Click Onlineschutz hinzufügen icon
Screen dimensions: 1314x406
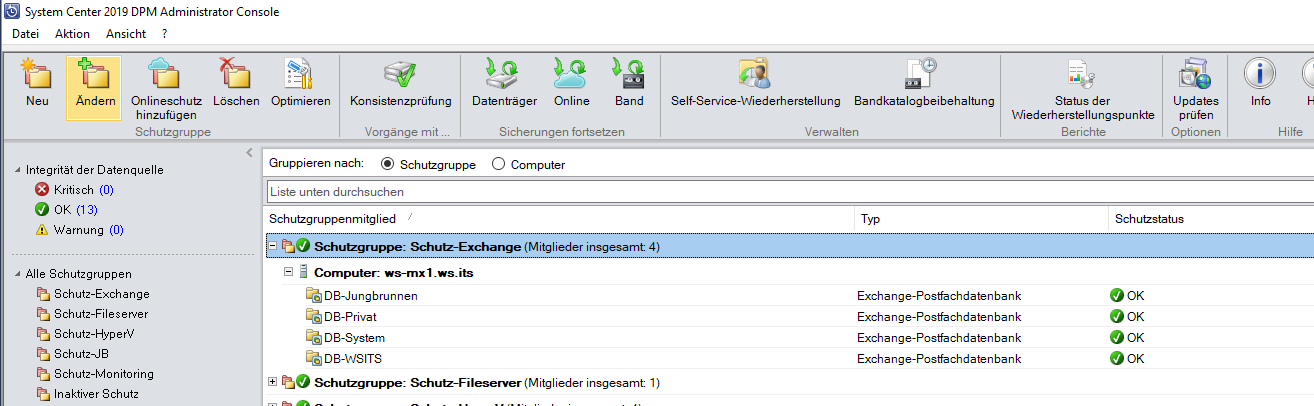click(165, 73)
